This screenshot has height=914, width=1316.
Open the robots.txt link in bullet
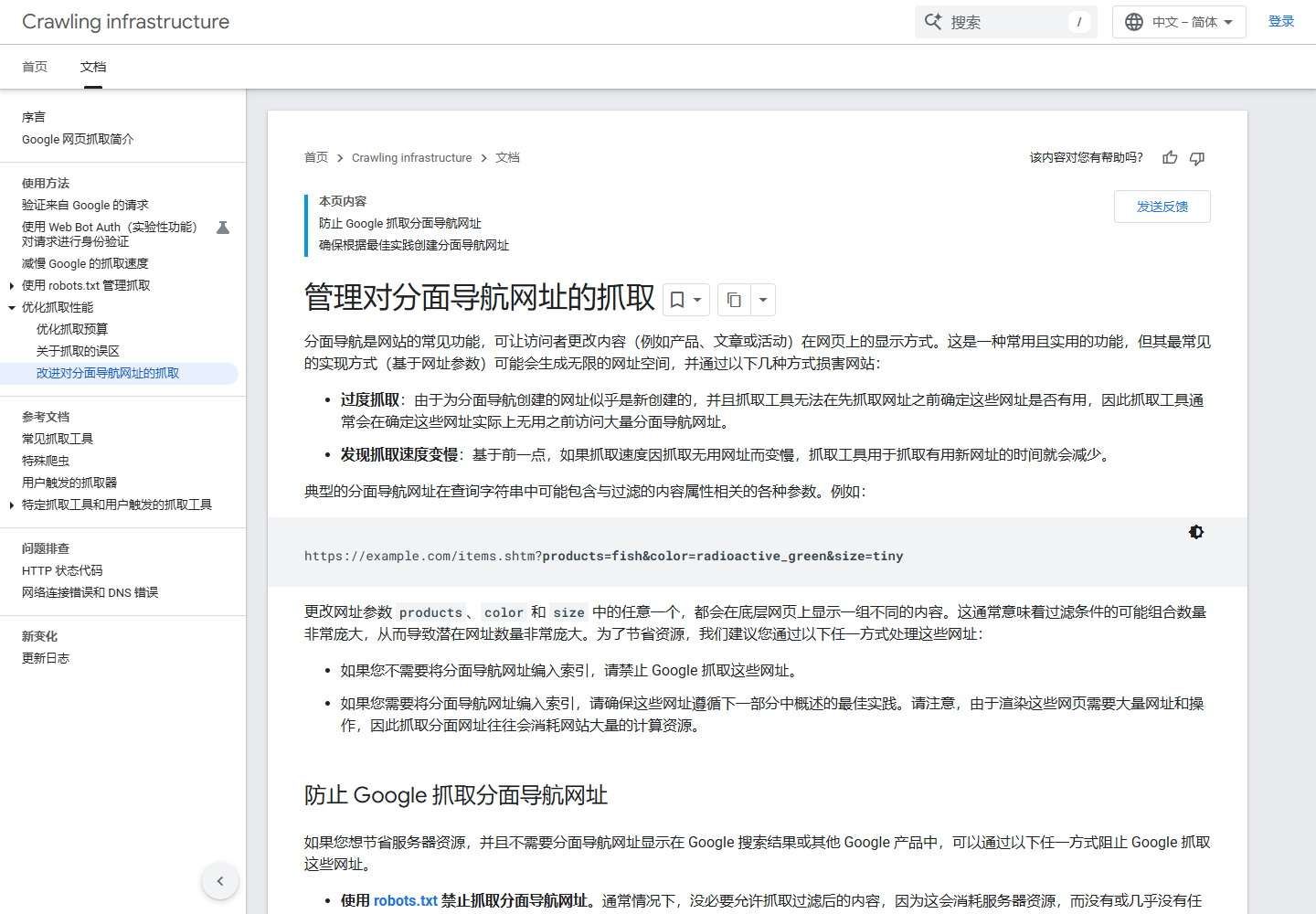coord(406,901)
